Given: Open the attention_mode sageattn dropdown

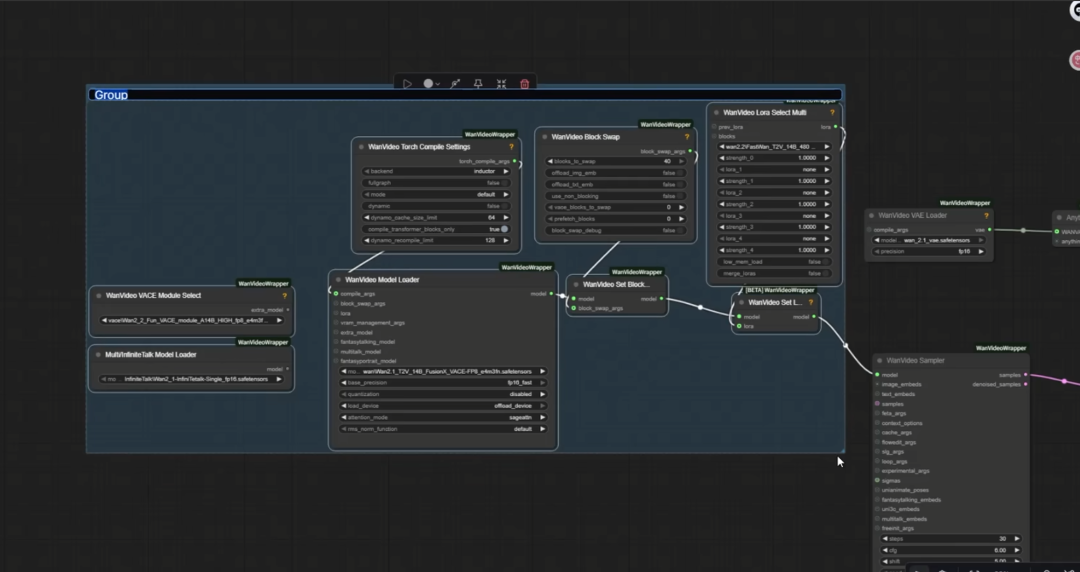Looking at the screenshot, I should (x=443, y=417).
